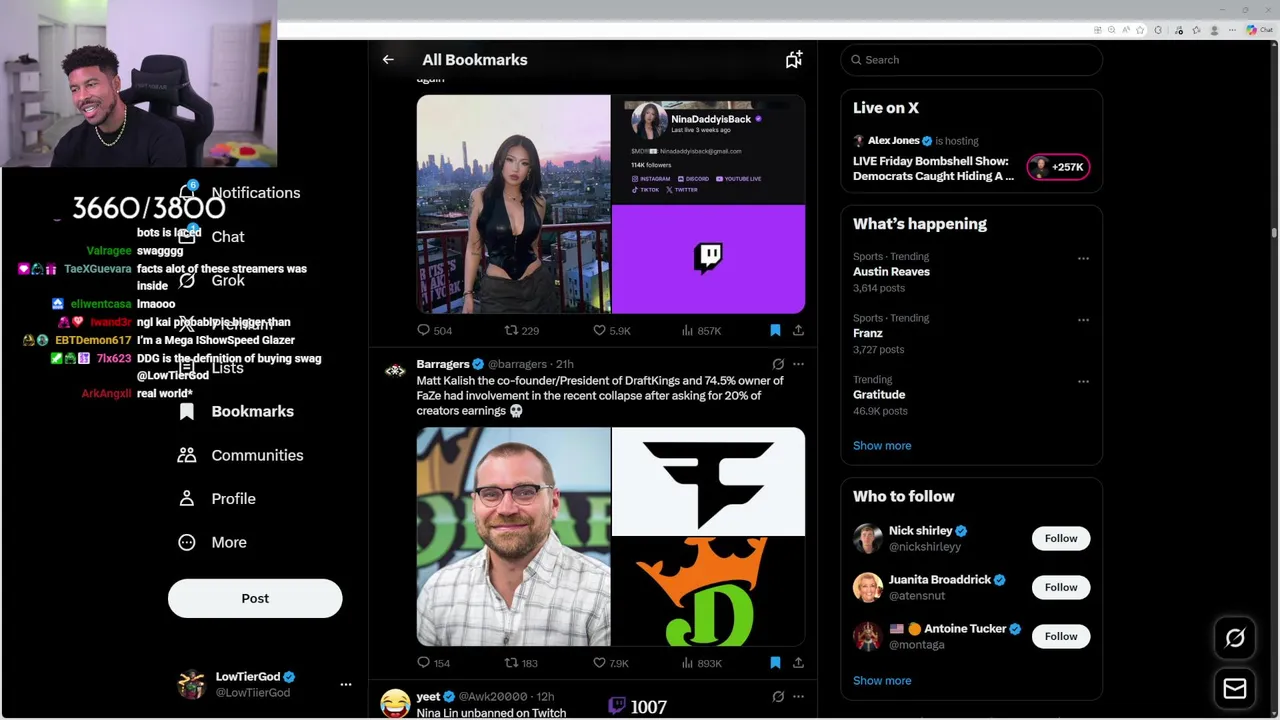The width and height of the screenshot is (1280, 720).
Task: Like the post with 5.9K likes
Action: pos(611,330)
